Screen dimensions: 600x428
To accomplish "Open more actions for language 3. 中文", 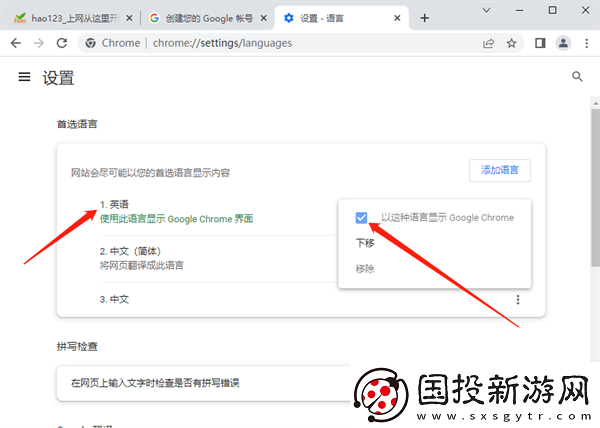I will point(518,299).
